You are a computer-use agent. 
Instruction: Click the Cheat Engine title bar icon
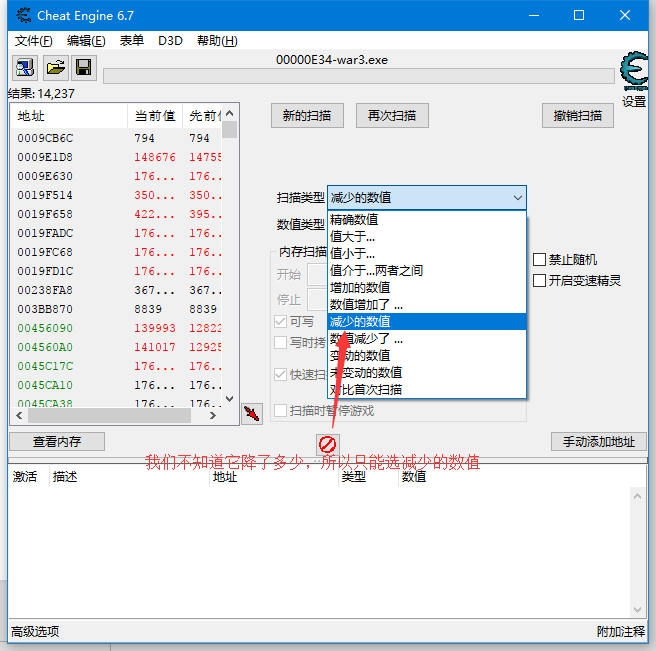23,15
